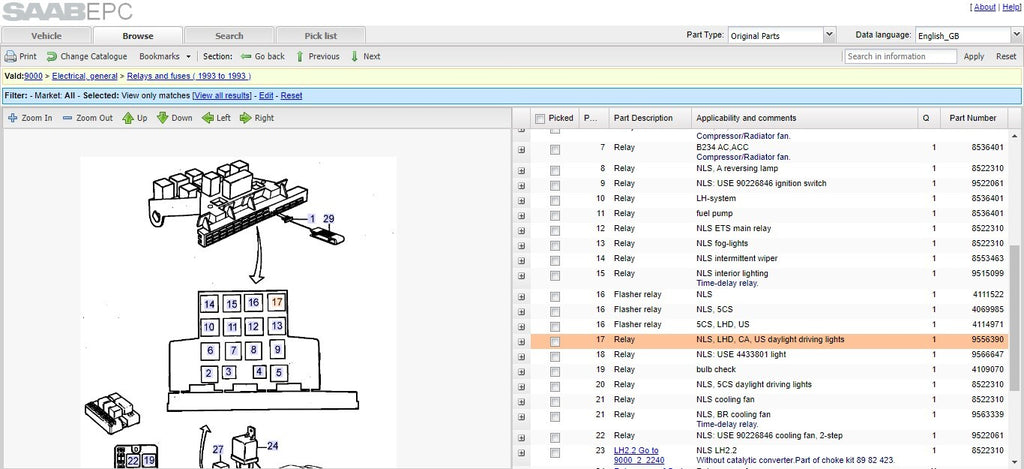Switch to the Search tab
The image size is (1024, 469).
[x=229, y=36]
